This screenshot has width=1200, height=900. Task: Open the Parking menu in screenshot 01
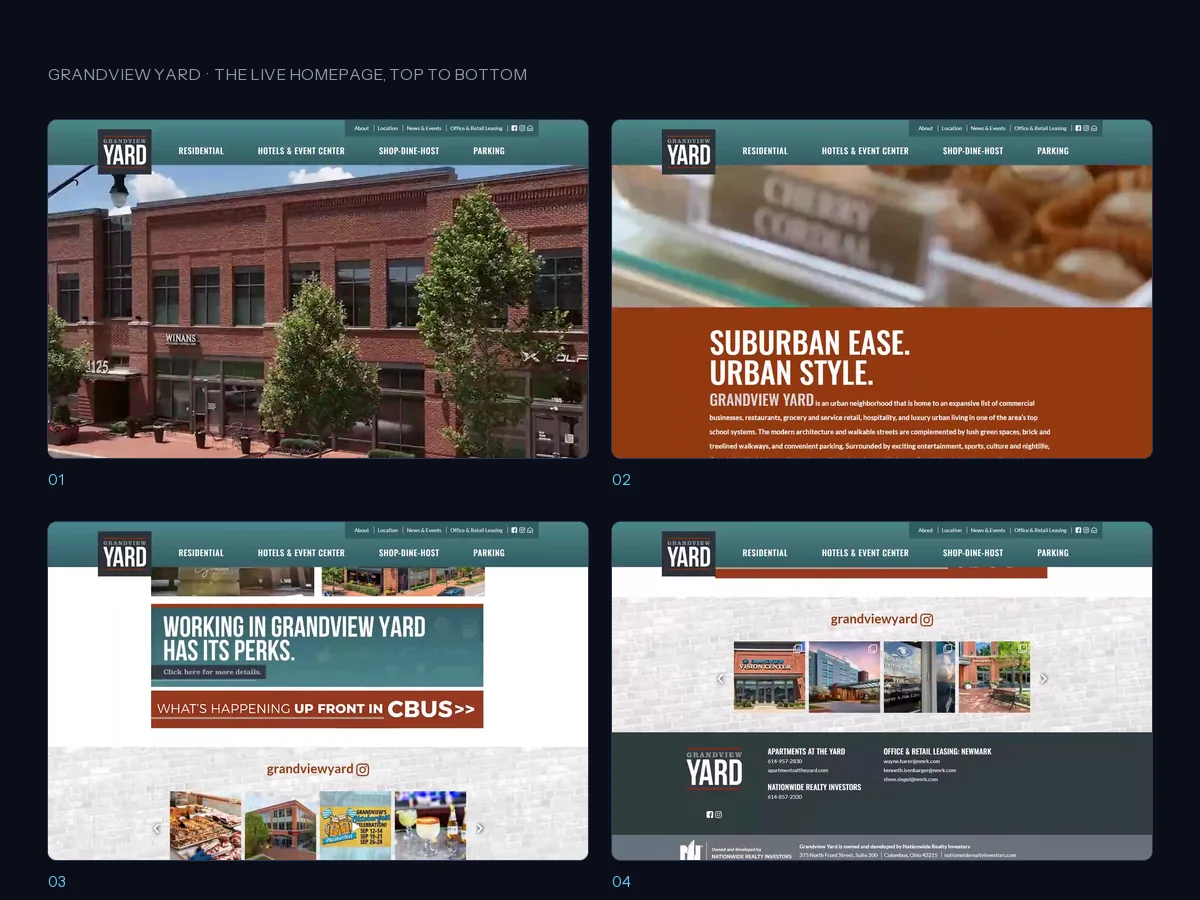click(x=489, y=151)
